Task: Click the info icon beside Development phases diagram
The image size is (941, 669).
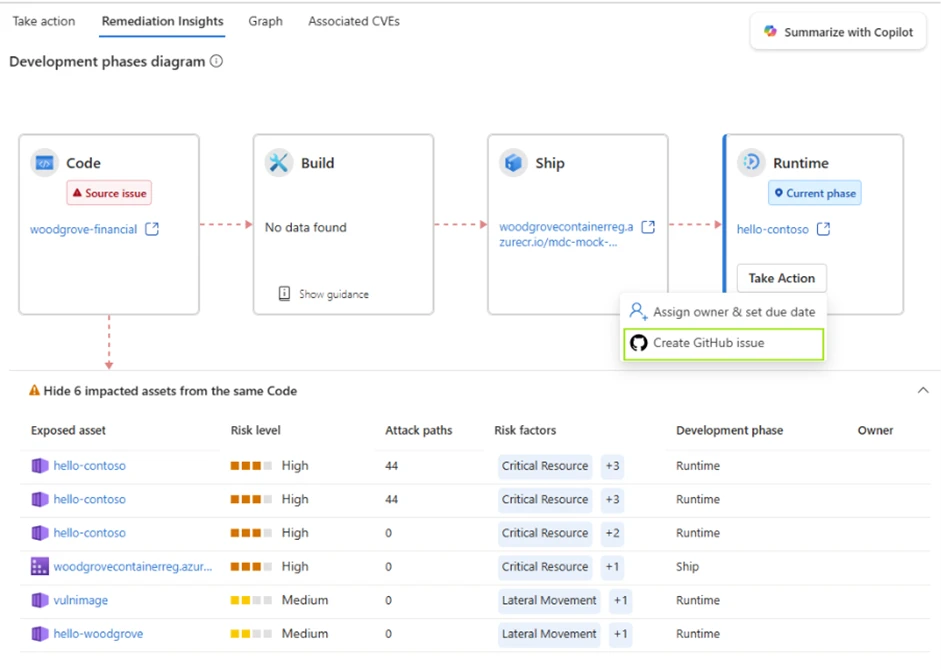Action: pos(216,62)
